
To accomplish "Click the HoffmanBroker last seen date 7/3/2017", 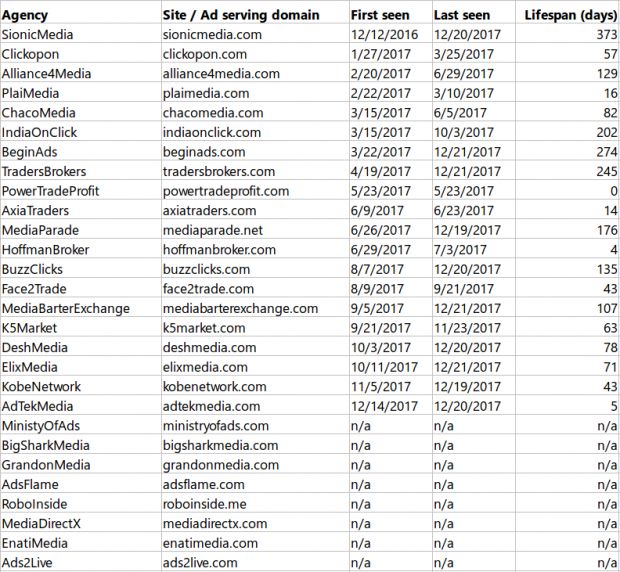I will pyautogui.click(x=474, y=250).
